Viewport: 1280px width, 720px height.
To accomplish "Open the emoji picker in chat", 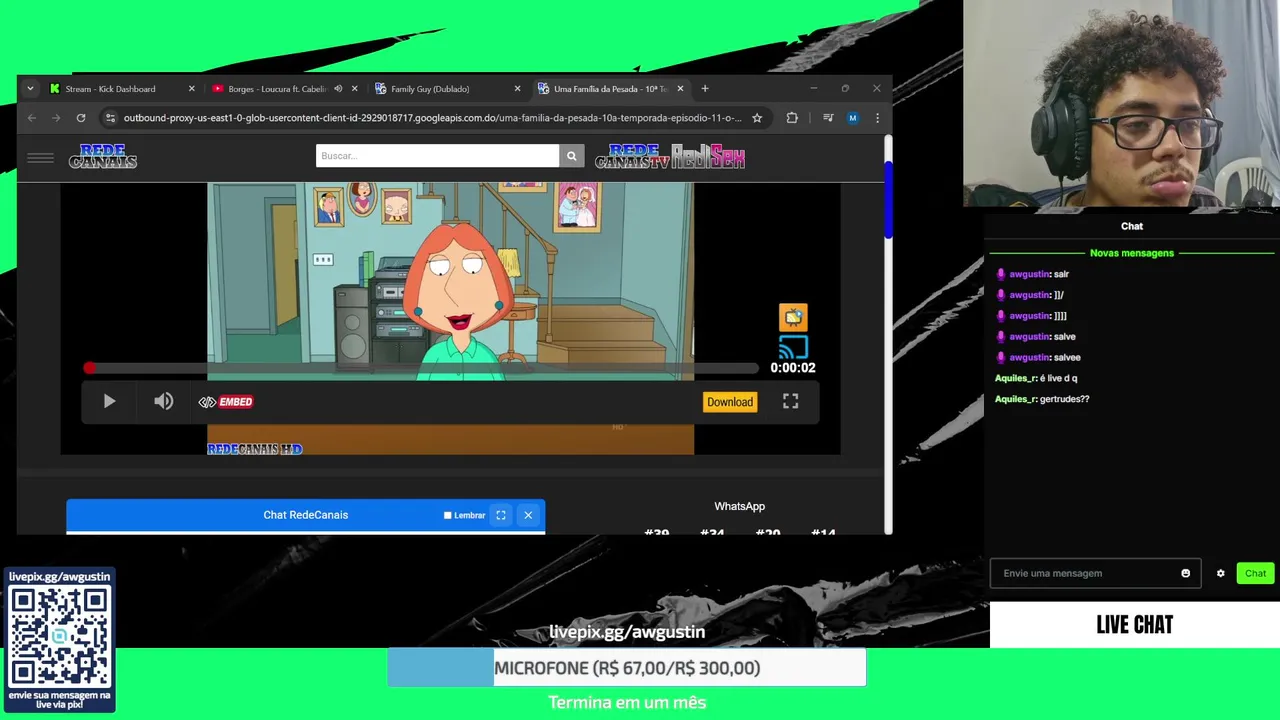I will pyautogui.click(x=1186, y=574).
